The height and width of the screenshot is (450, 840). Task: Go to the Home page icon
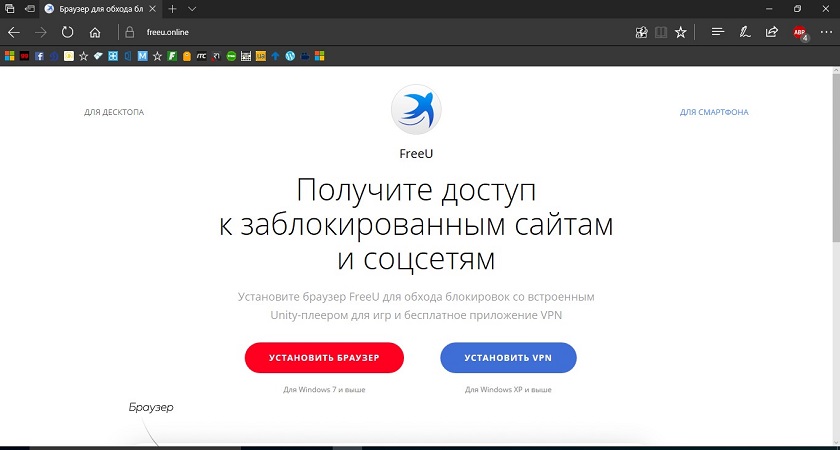coord(95,32)
